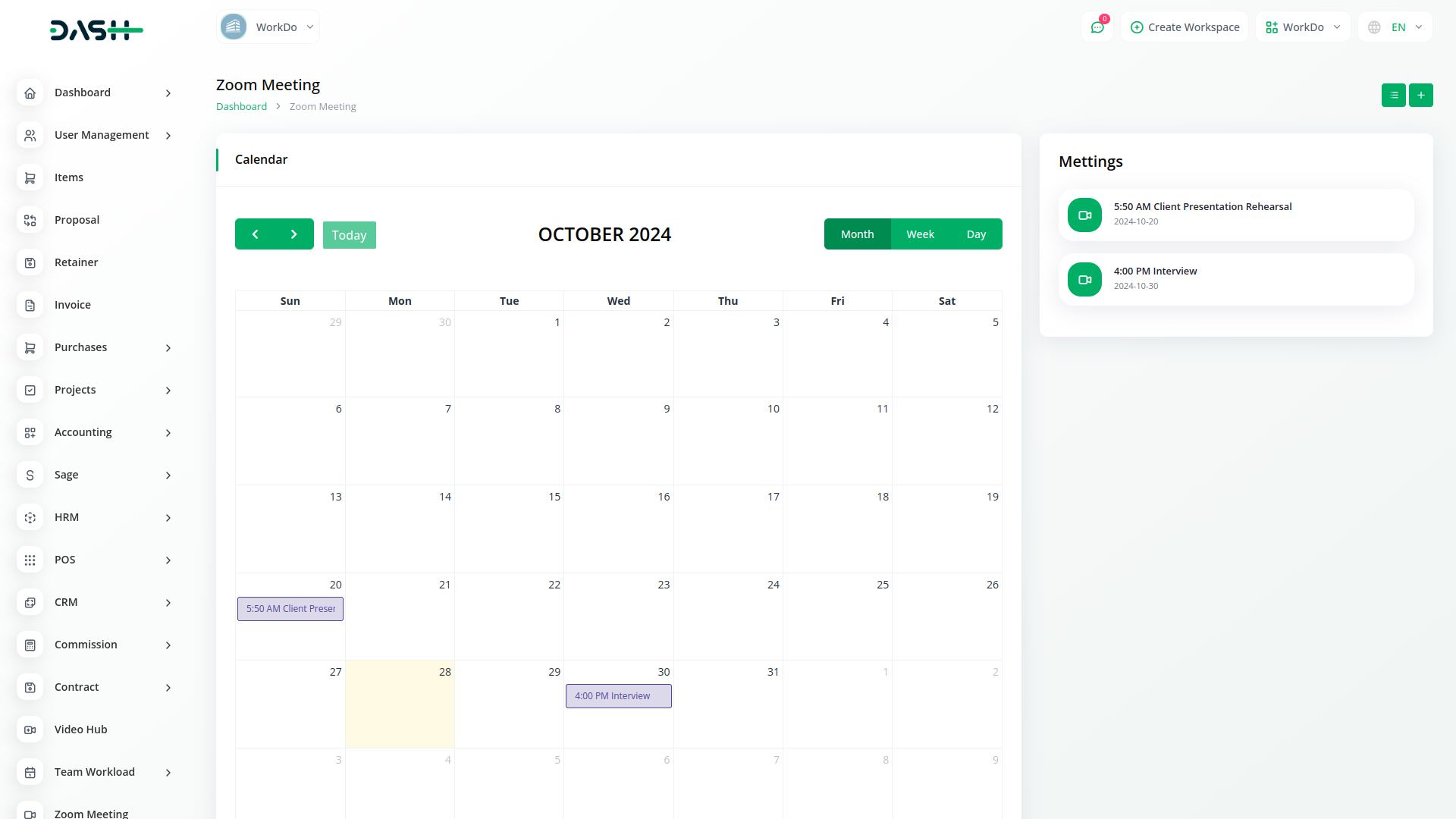Click the video camera icon for Interview meeting
Screen dimensions: 1456x819
tap(1084, 280)
